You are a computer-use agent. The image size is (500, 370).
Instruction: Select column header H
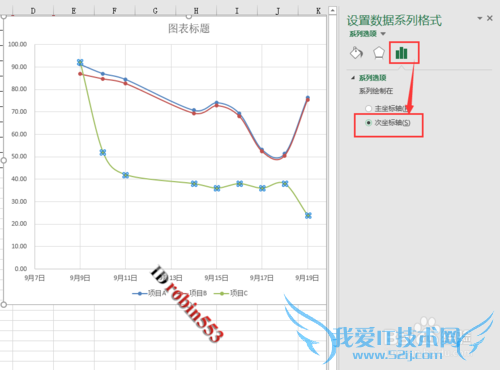(x=196, y=11)
